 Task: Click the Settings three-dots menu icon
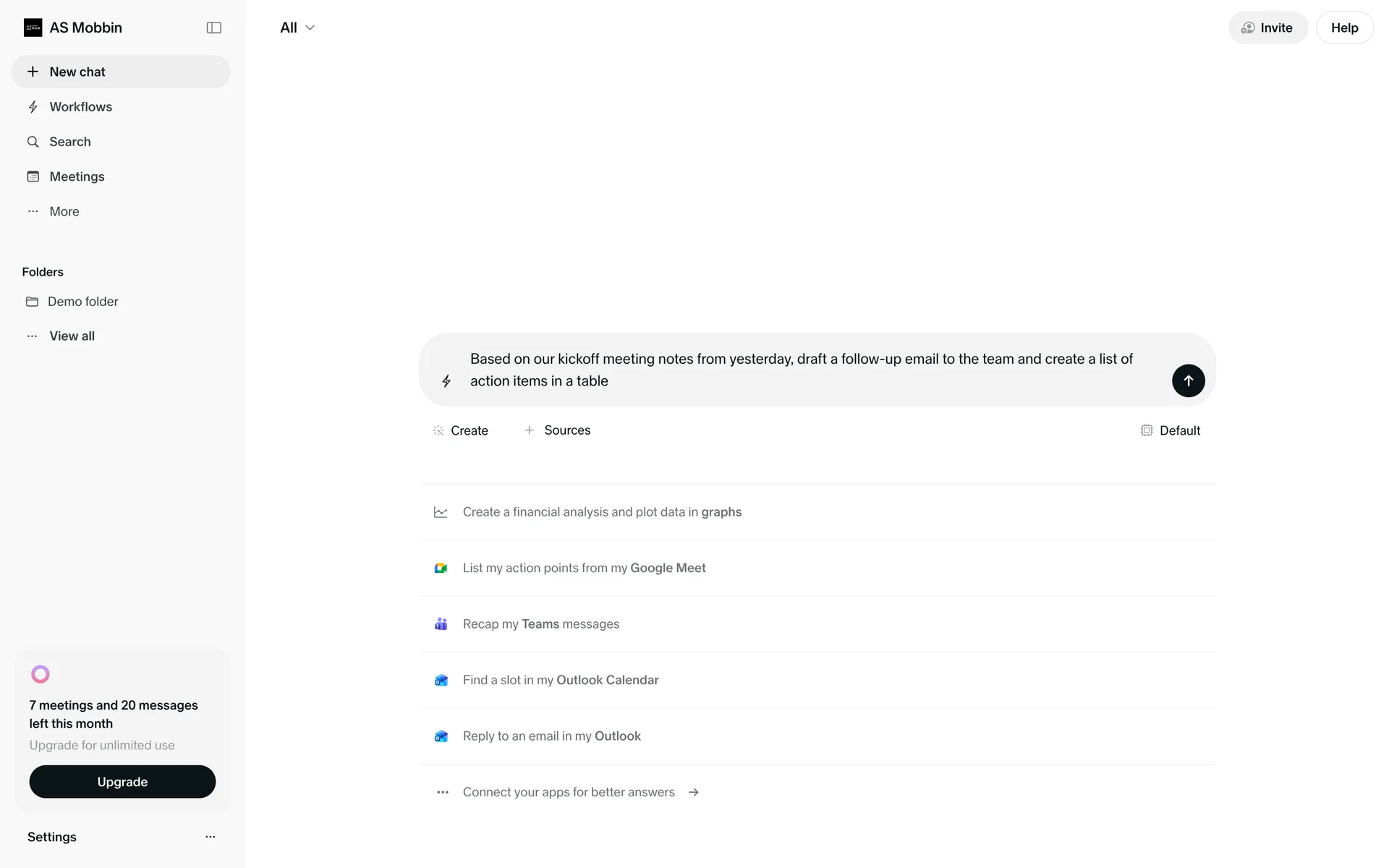(210, 837)
